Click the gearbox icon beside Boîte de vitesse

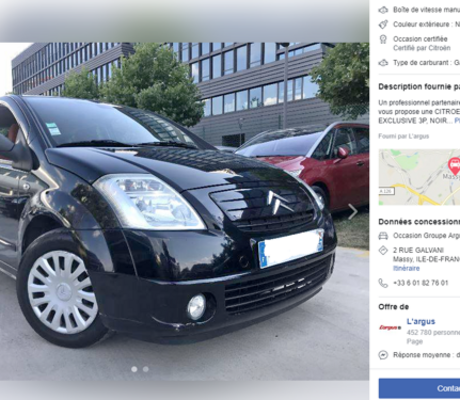383,10
